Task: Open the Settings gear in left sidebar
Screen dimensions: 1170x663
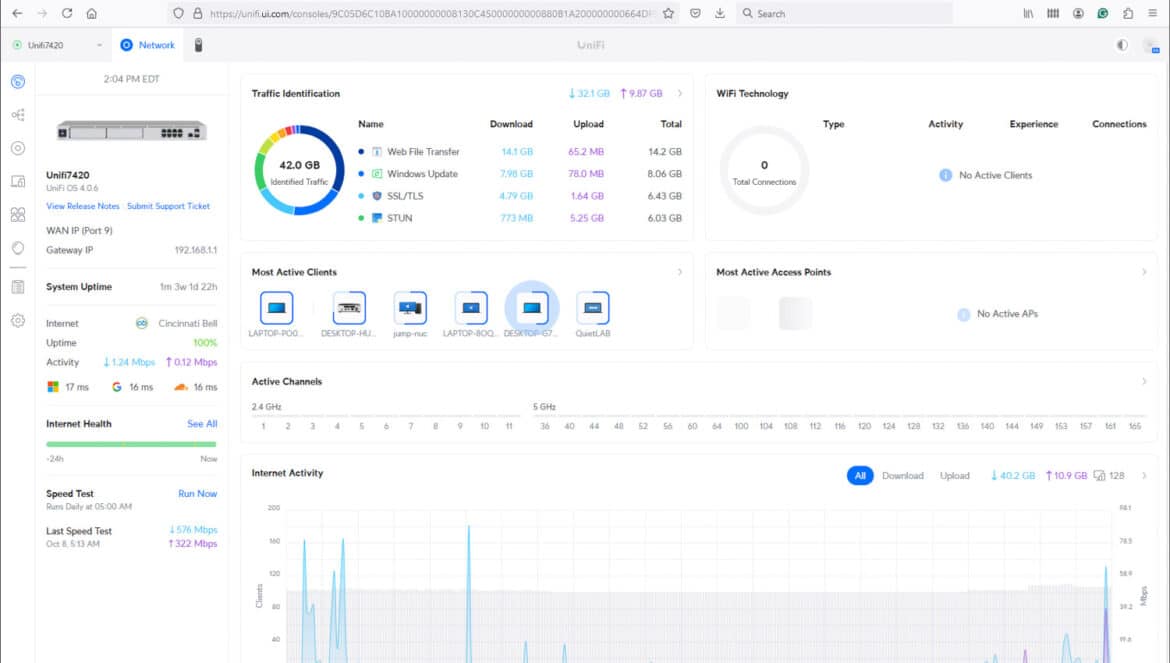Action: coord(18,321)
